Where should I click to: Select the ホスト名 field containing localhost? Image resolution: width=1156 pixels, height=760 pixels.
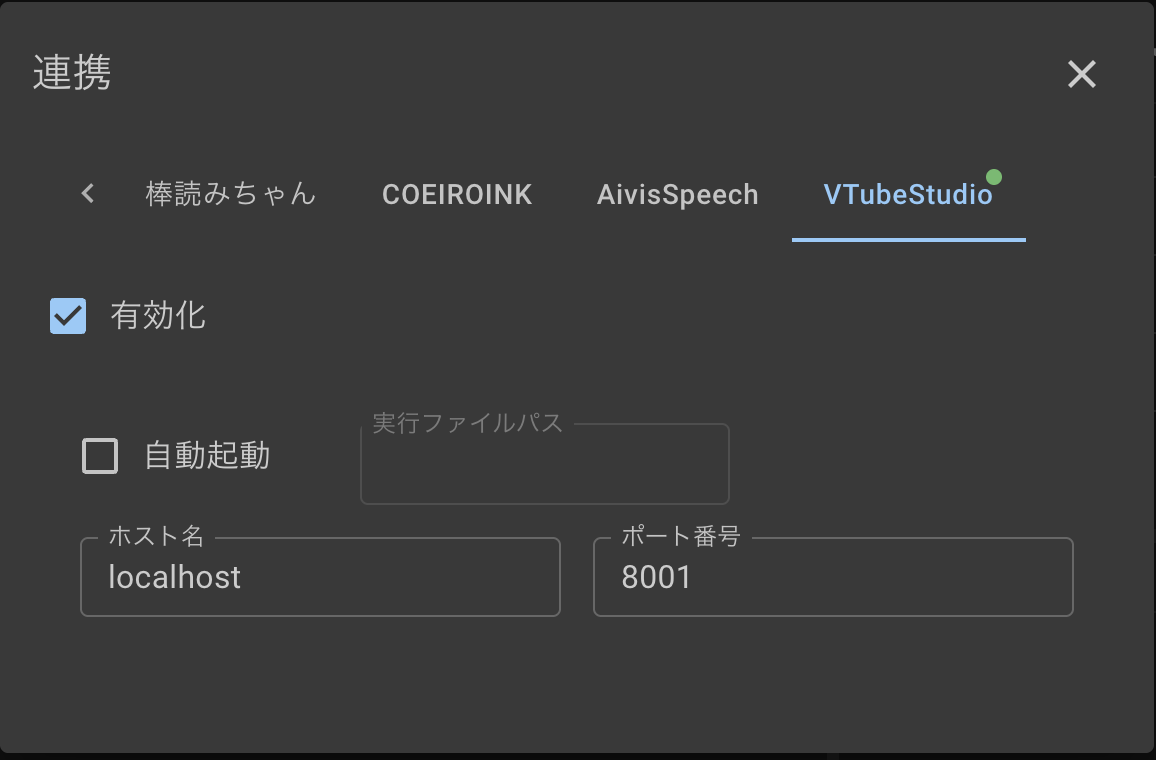coord(320,577)
